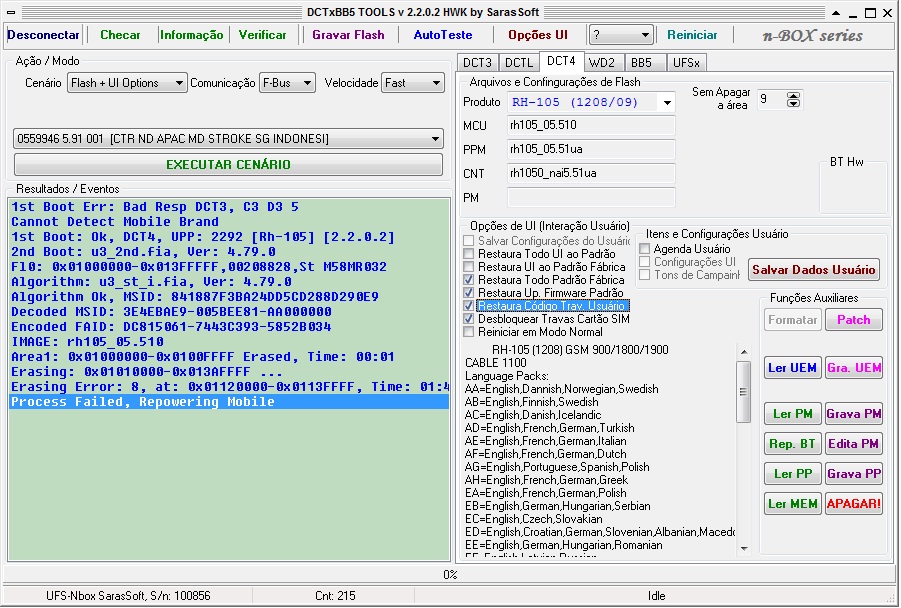Click Reiniciar in the toolbar
Image resolution: width=901 pixels, height=608 pixels.
tap(692, 35)
